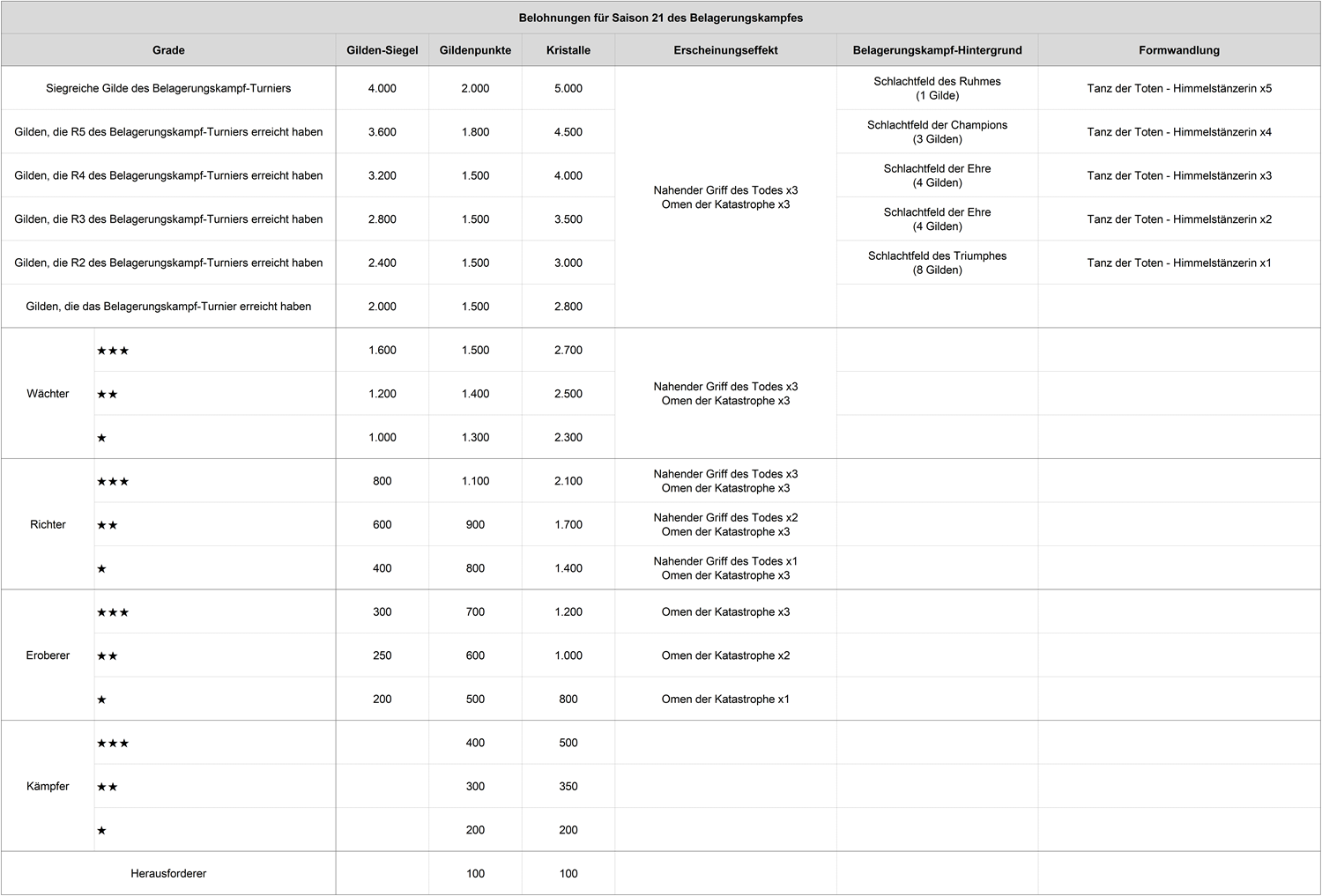This screenshot has height=896, width=1322.
Task: Click the three-star icon in the Richter group
Action: pyautogui.click(x=113, y=482)
